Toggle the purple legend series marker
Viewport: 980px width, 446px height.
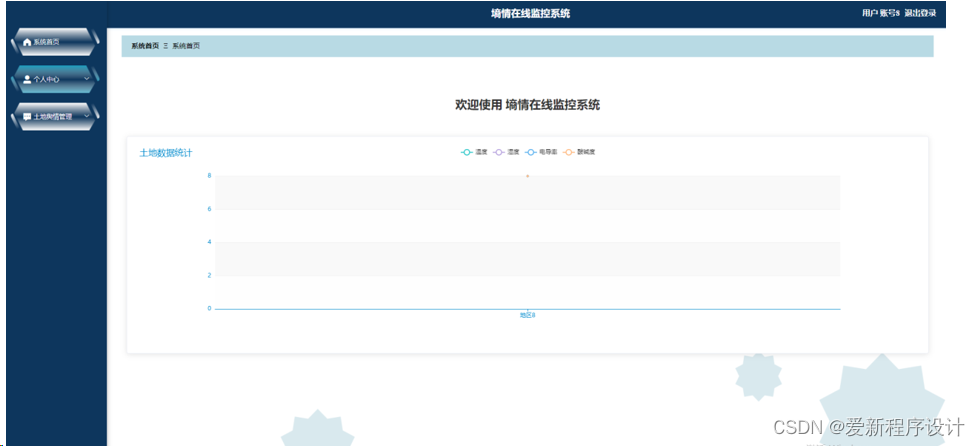(499, 152)
